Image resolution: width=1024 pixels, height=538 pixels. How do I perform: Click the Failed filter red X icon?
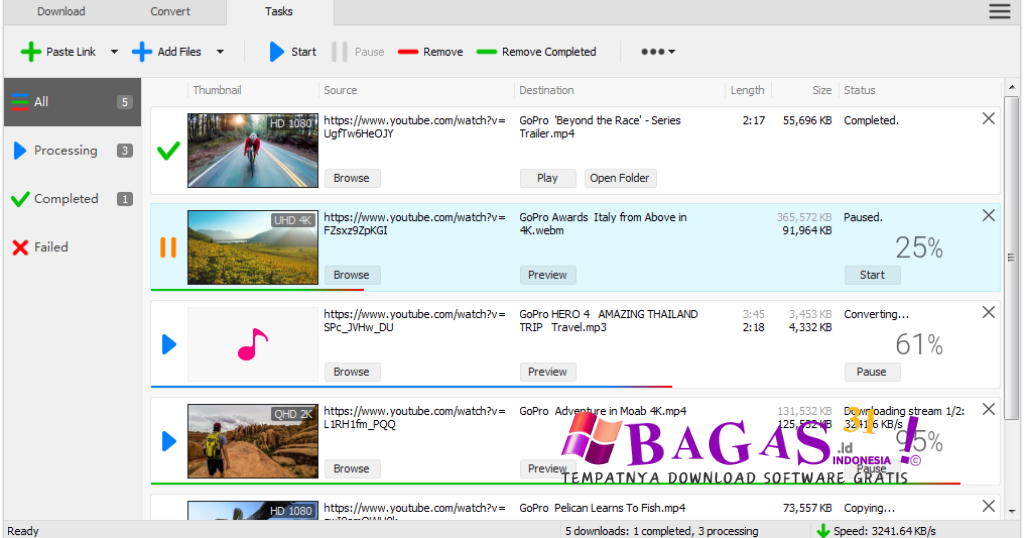[20, 247]
